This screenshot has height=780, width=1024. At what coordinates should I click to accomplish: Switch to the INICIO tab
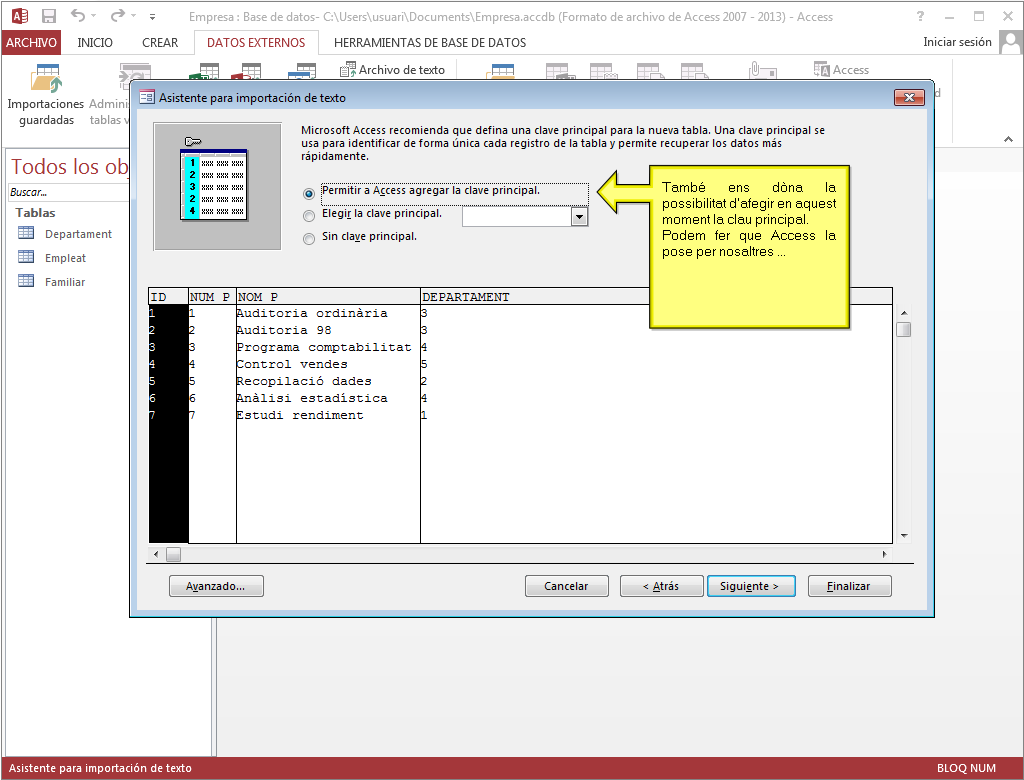click(95, 42)
